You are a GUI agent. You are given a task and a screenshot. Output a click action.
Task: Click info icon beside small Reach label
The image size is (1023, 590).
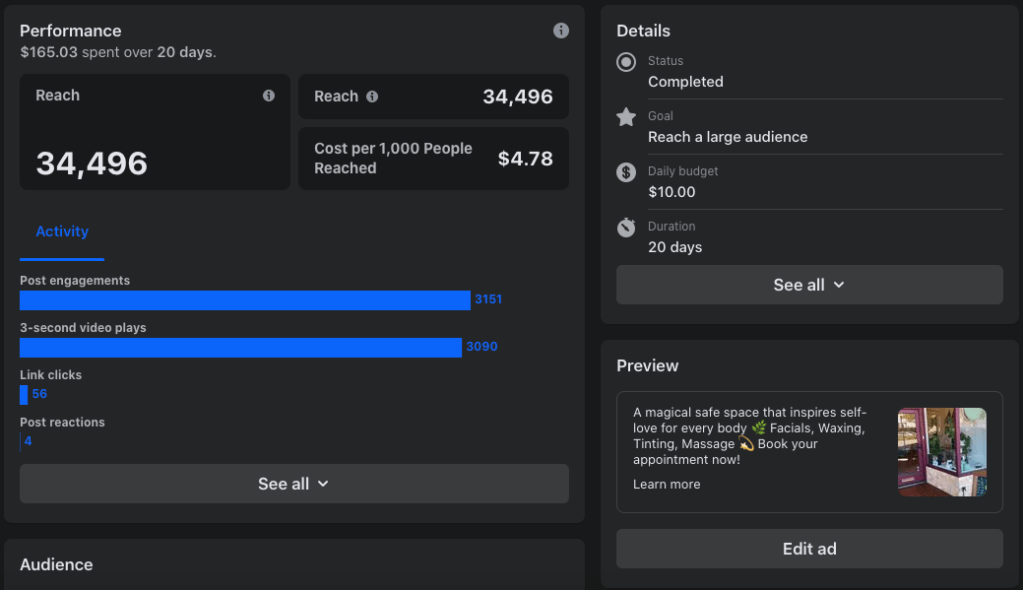[x=372, y=97]
